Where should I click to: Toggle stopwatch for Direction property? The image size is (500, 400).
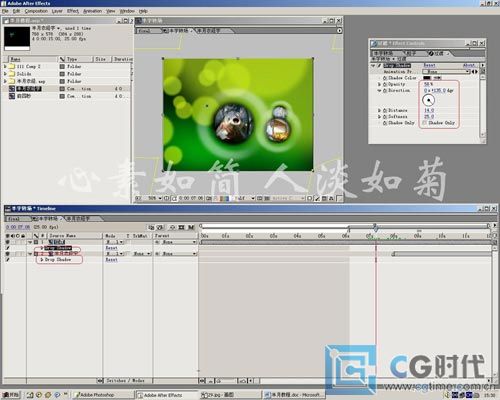click(x=385, y=91)
